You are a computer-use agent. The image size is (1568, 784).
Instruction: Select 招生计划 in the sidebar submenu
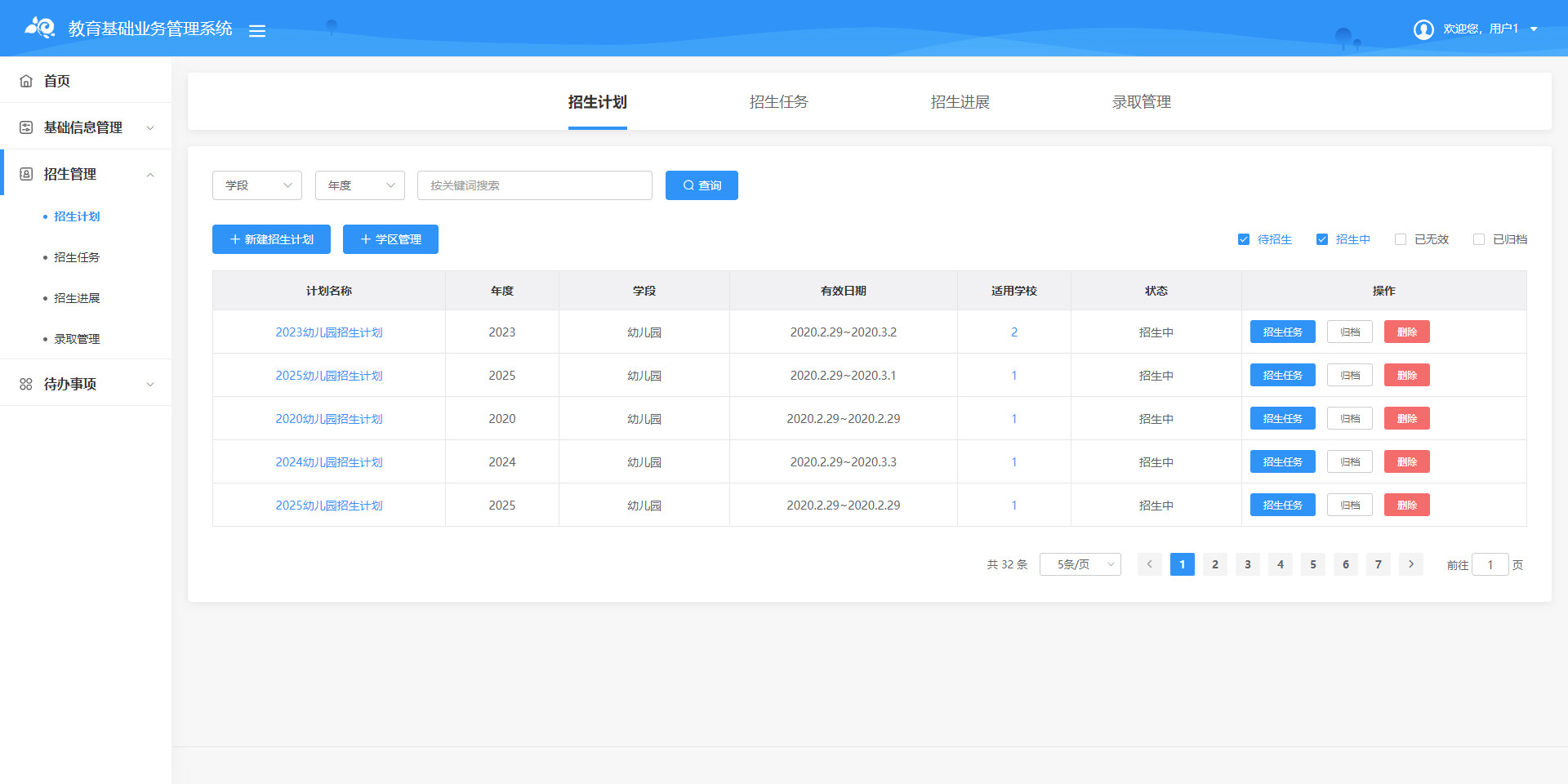[x=77, y=216]
